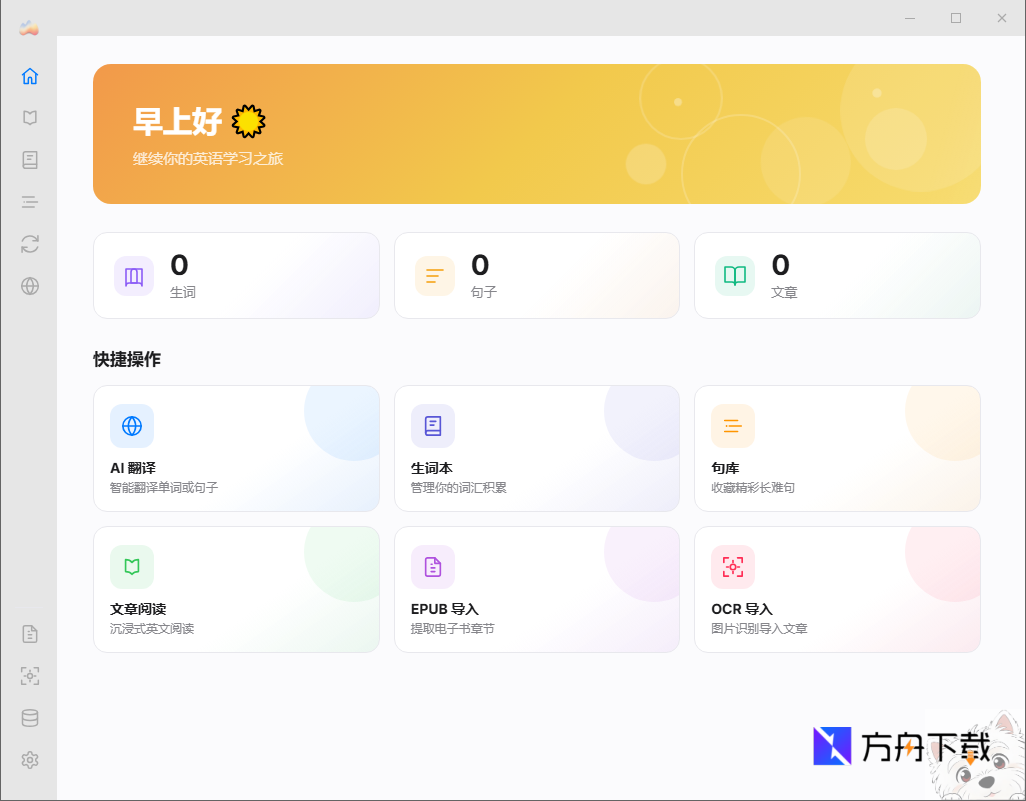This screenshot has width=1026, height=801.
Task: Open the reading section via the book sidebar icon
Action: [x=29, y=117]
